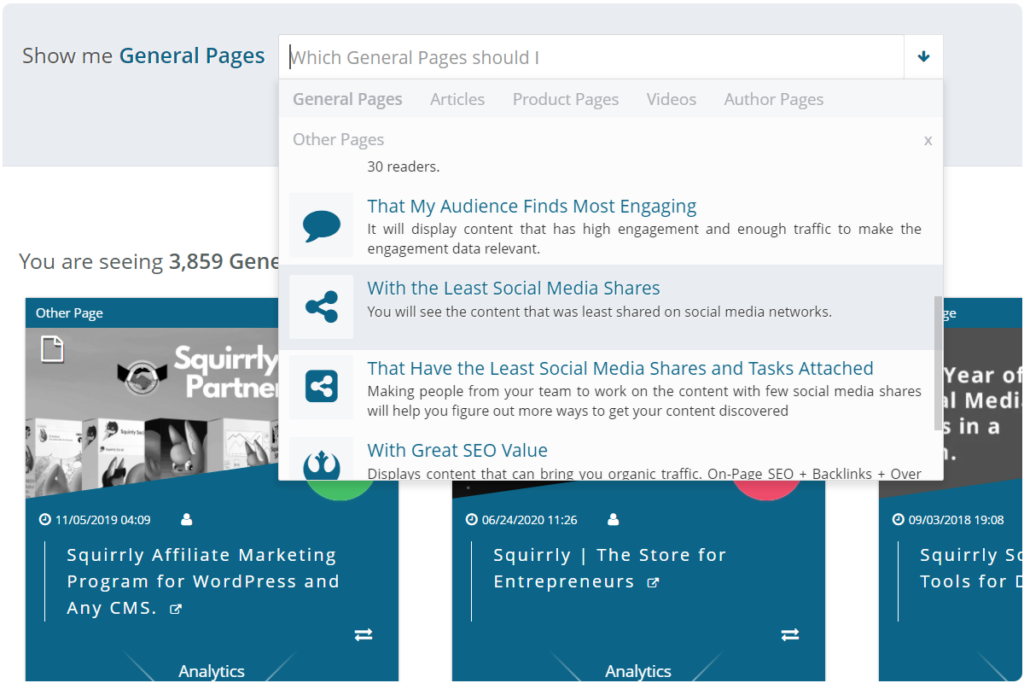The height and width of the screenshot is (683, 1024).
Task: Click the General Pages heading link
Action: 192,56
